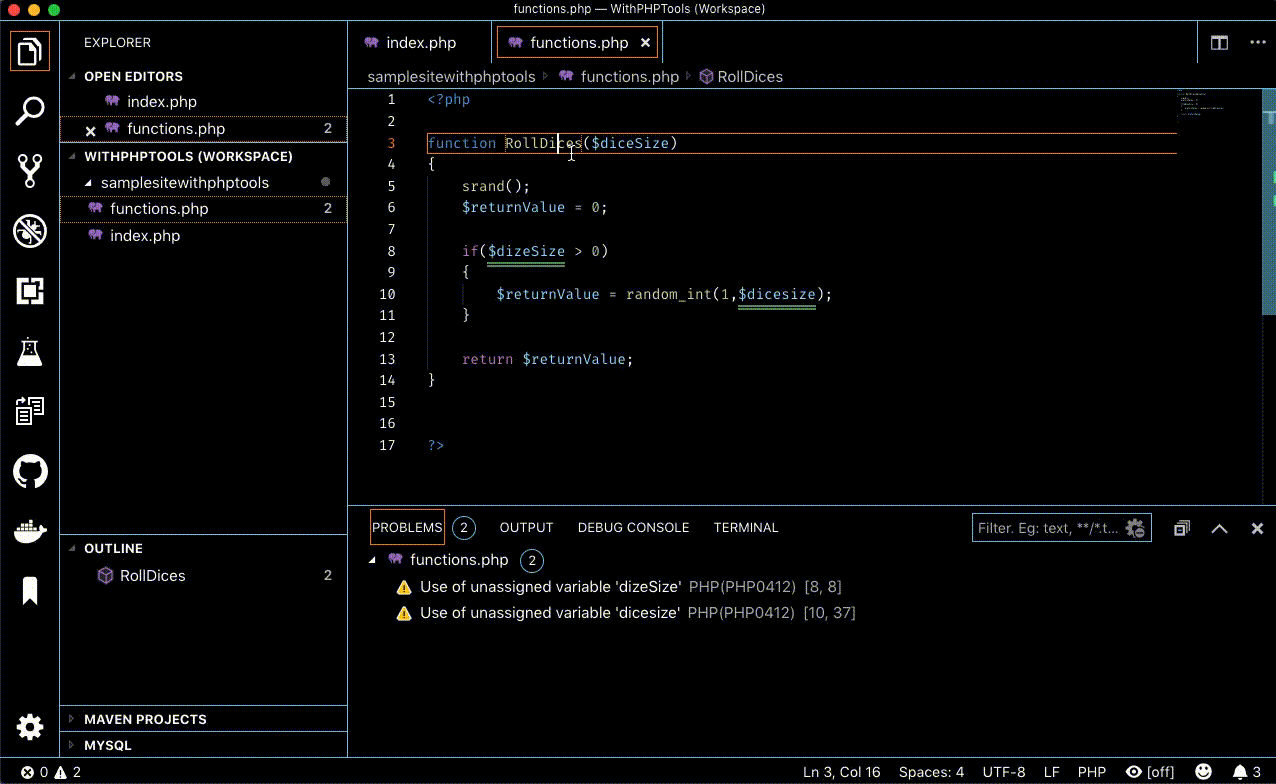This screenshot has height=784, width=1276.
Task: Open the Test beaker view
Action: [30, 351]
